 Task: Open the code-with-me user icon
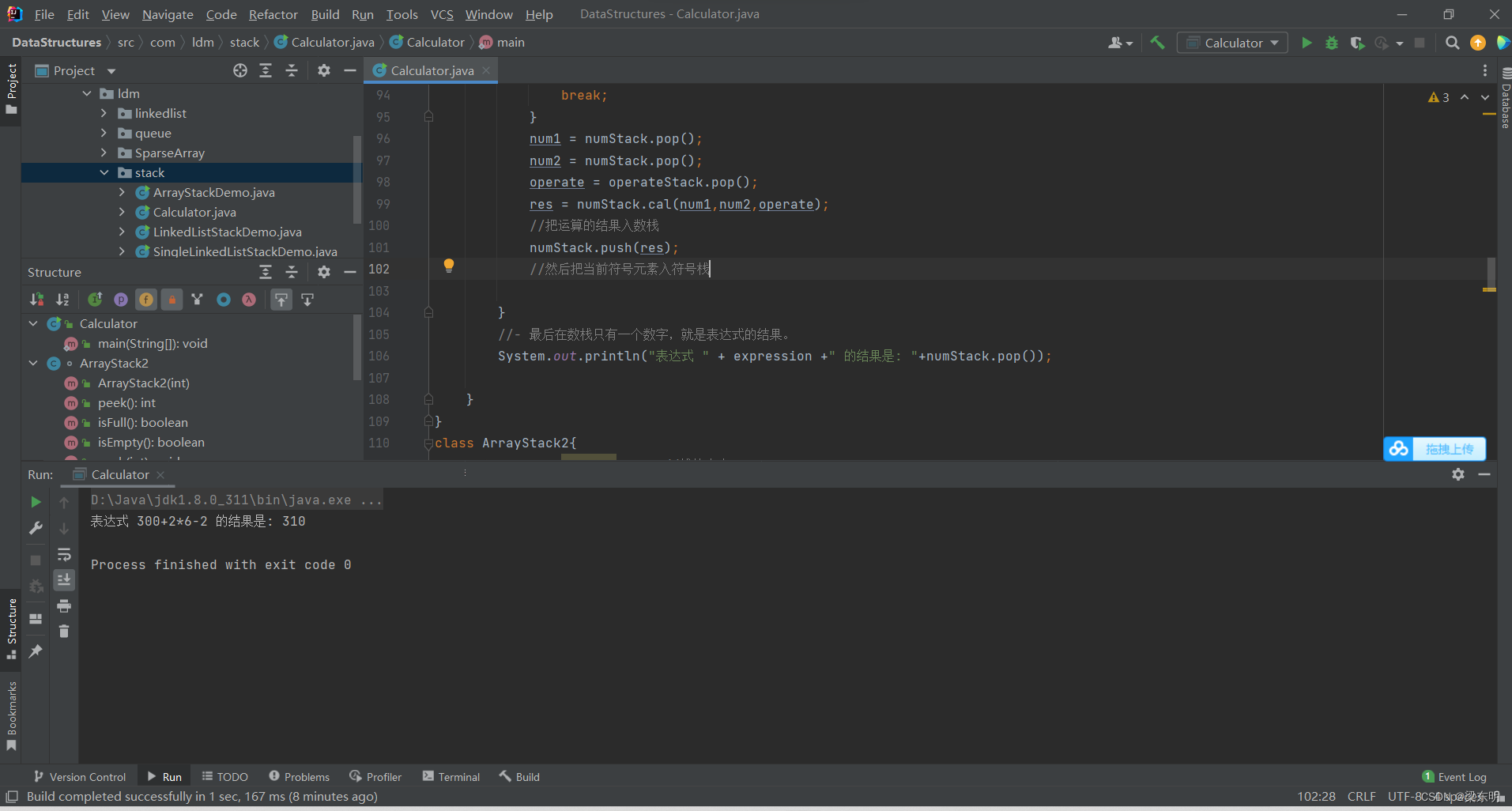point(1120,43)
